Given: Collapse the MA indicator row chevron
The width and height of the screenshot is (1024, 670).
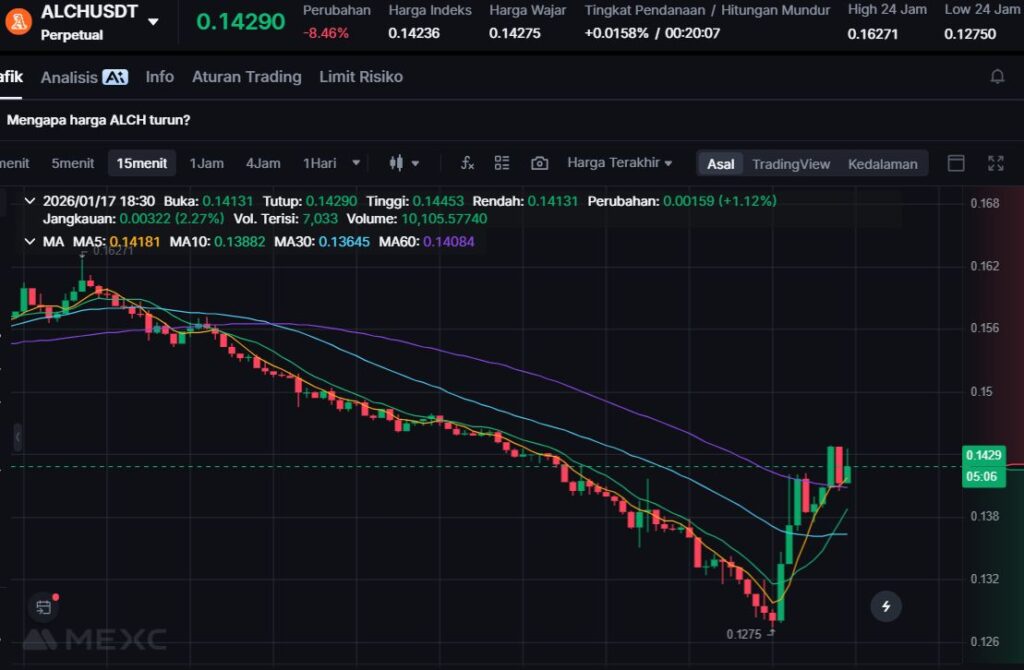Looking at the screenshot, I should pos(29,241).
